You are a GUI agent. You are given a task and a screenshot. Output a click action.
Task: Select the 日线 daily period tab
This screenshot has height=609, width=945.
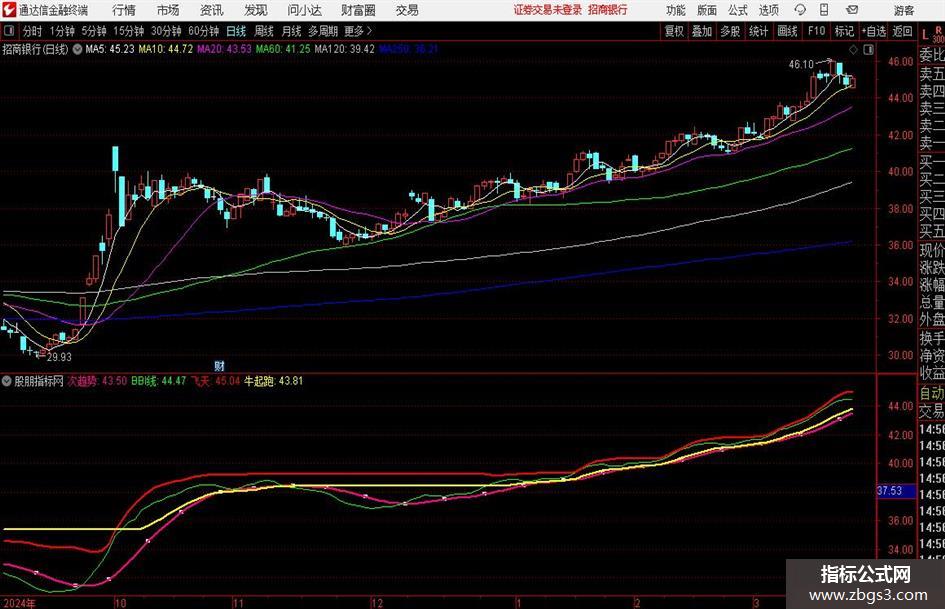tap(236, 31)
